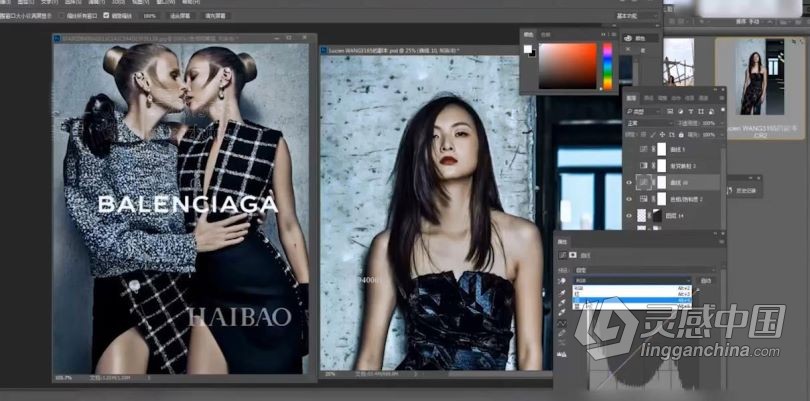Uncheck the scrubby zoom checkbox
Image resolution: width=810 pixels, height=401 pixels.
(x=106, y=16)
